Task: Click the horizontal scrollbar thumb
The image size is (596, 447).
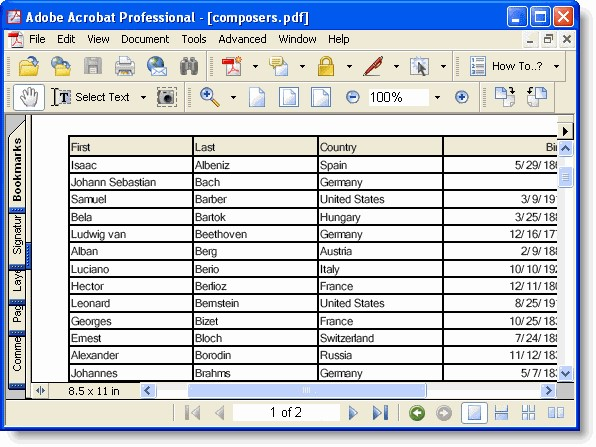Action: 307,390
